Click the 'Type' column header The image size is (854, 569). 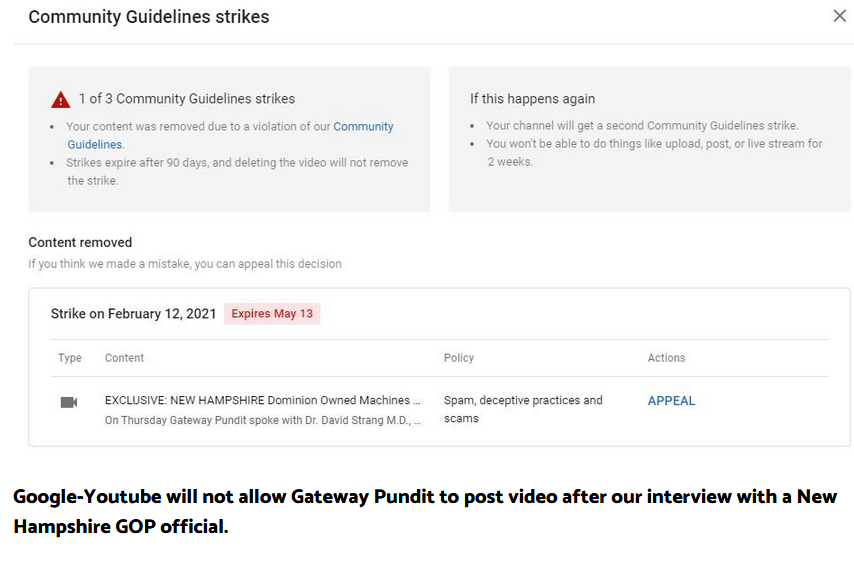pos(70,358)
